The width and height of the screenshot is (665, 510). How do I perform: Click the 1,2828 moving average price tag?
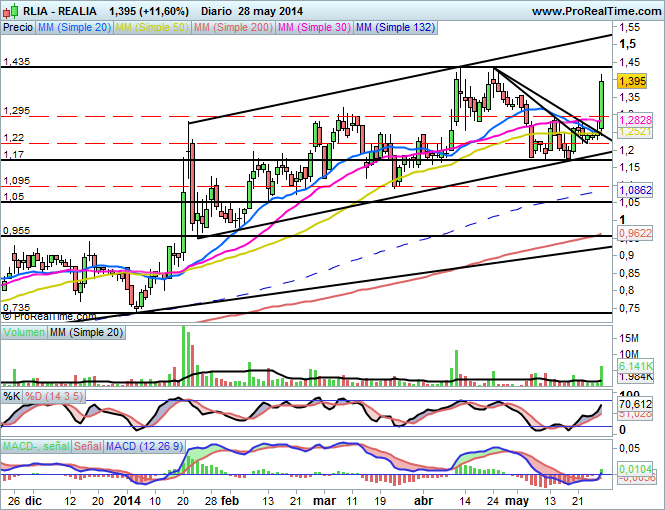click(x=634, y=119)
